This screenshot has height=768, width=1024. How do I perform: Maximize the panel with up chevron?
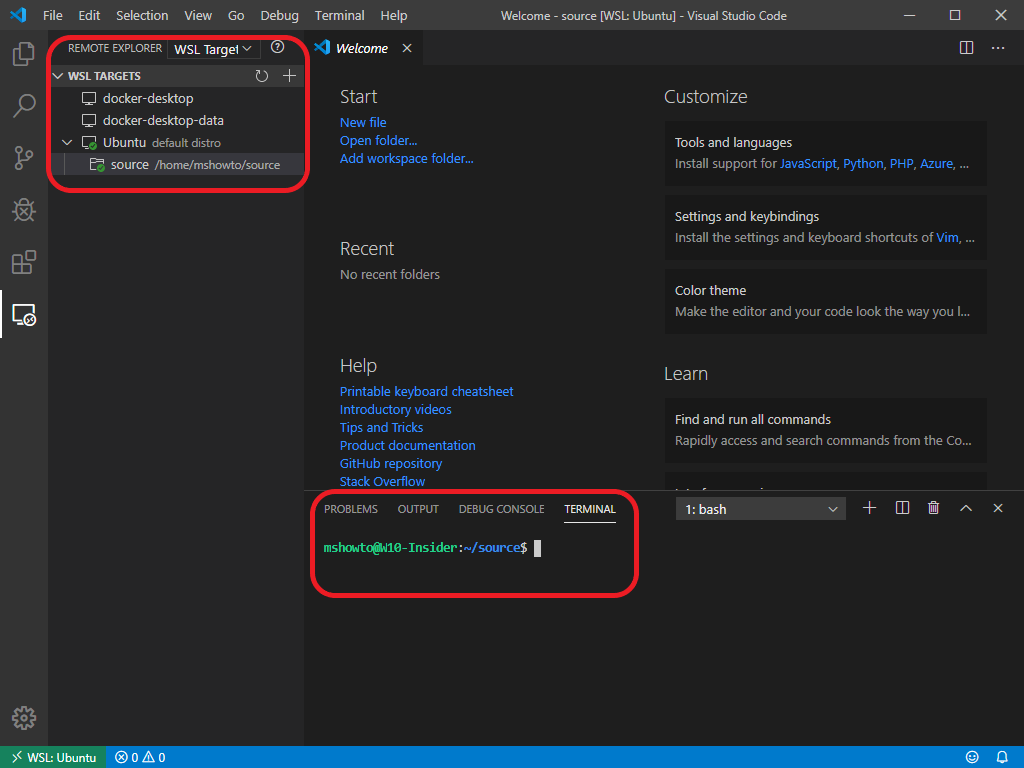[966, 508]
